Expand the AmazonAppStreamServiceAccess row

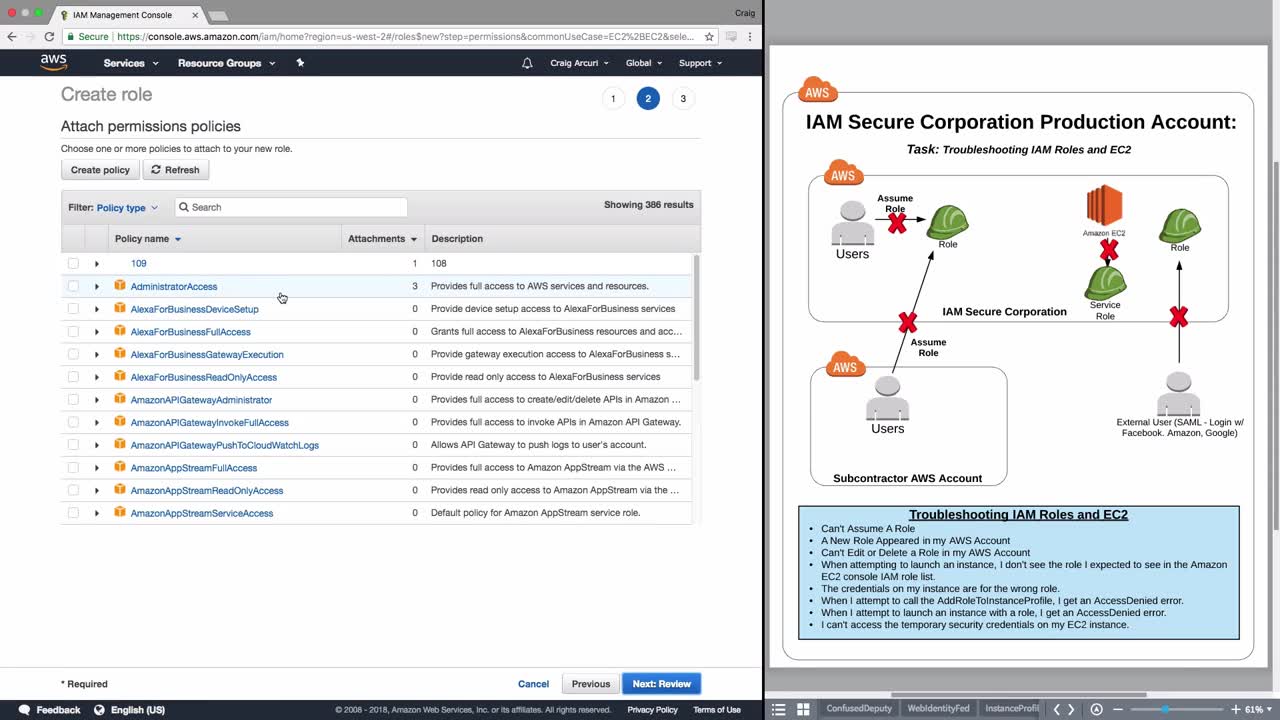tap(97, 513)
